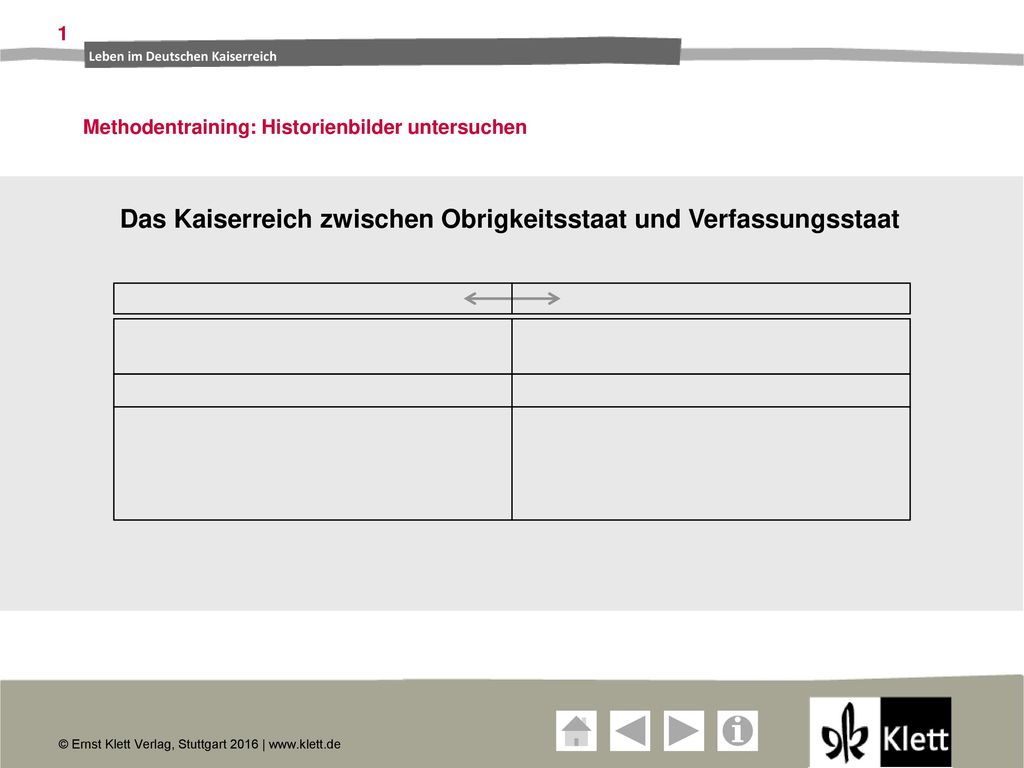Click the 'Methodentraining: Historienbilder untersuchen' title

304,127
